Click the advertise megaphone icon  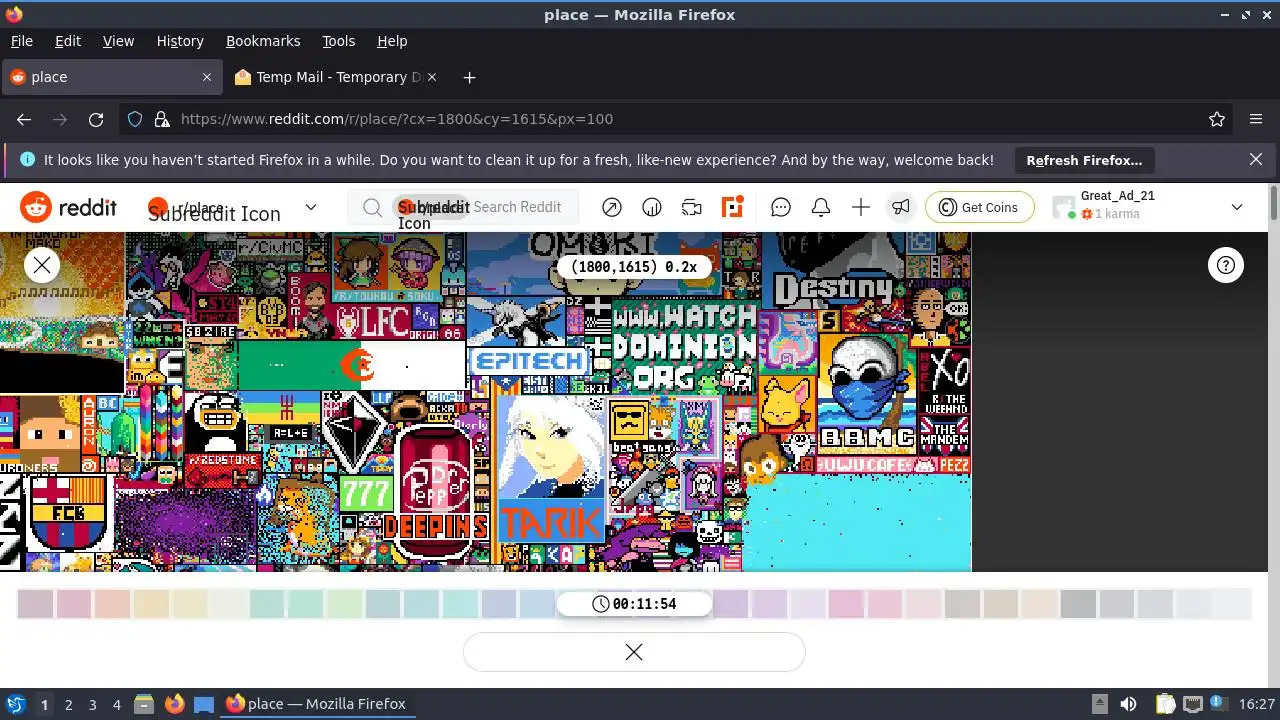(901, 207)
